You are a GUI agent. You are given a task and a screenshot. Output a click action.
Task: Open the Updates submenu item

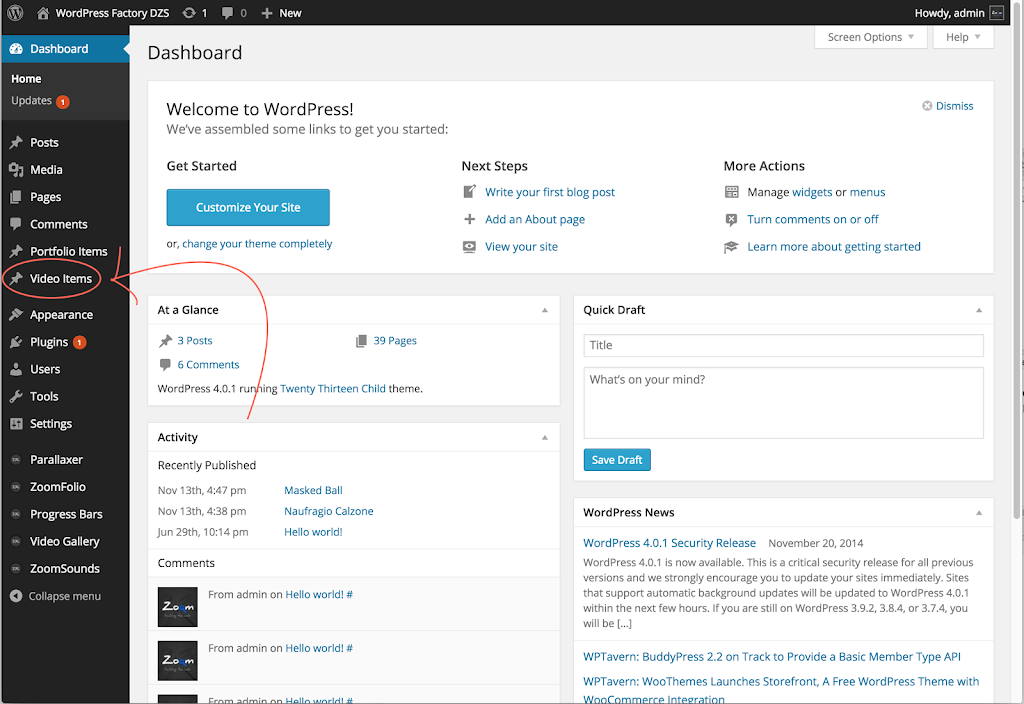[31, 101]
